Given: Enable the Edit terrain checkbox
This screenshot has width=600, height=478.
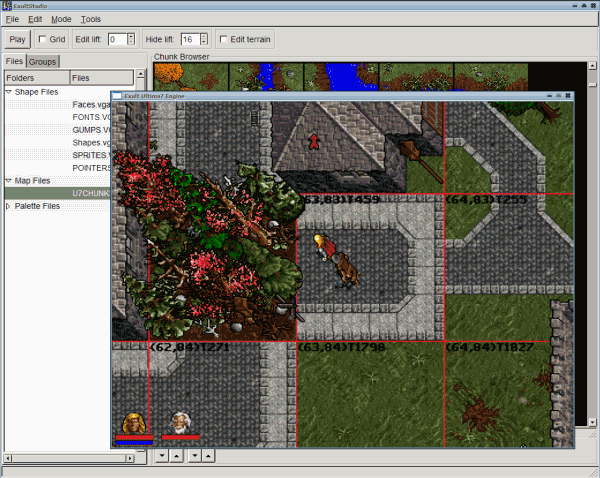Looking at the screenshot, I should click(x=223, y=39).
